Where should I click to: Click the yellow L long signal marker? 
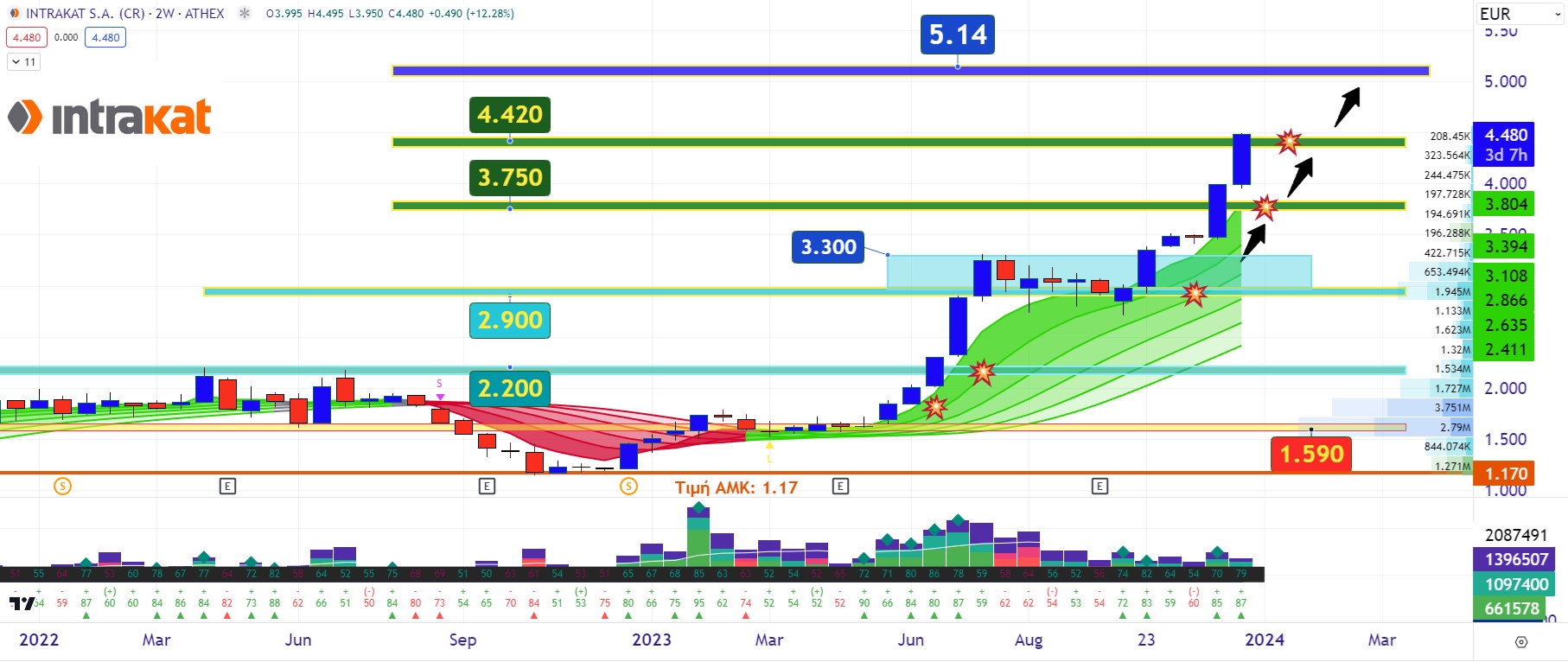pyautogui.click(x=769, y=452)
